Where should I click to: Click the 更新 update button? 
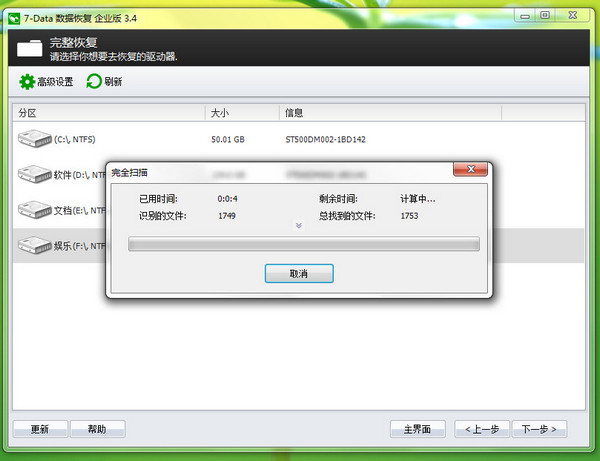[40, 429]
